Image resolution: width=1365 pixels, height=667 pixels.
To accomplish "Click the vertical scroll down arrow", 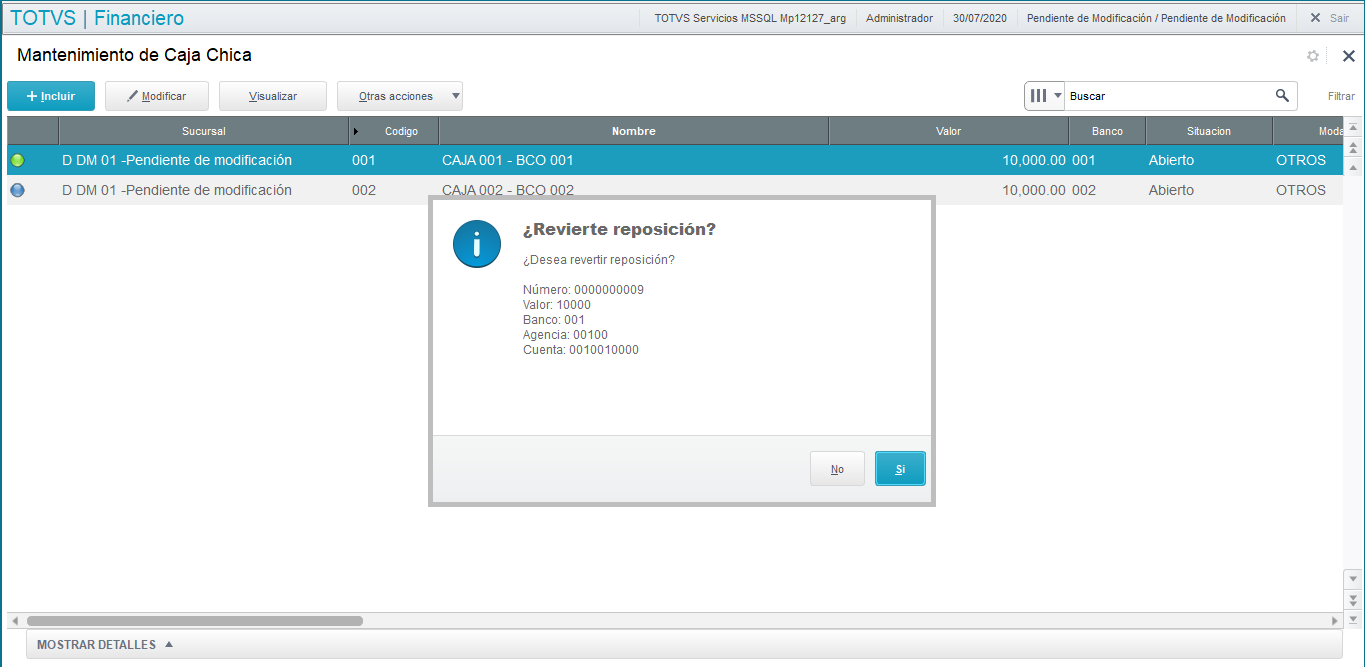I will pos(1353,578).
